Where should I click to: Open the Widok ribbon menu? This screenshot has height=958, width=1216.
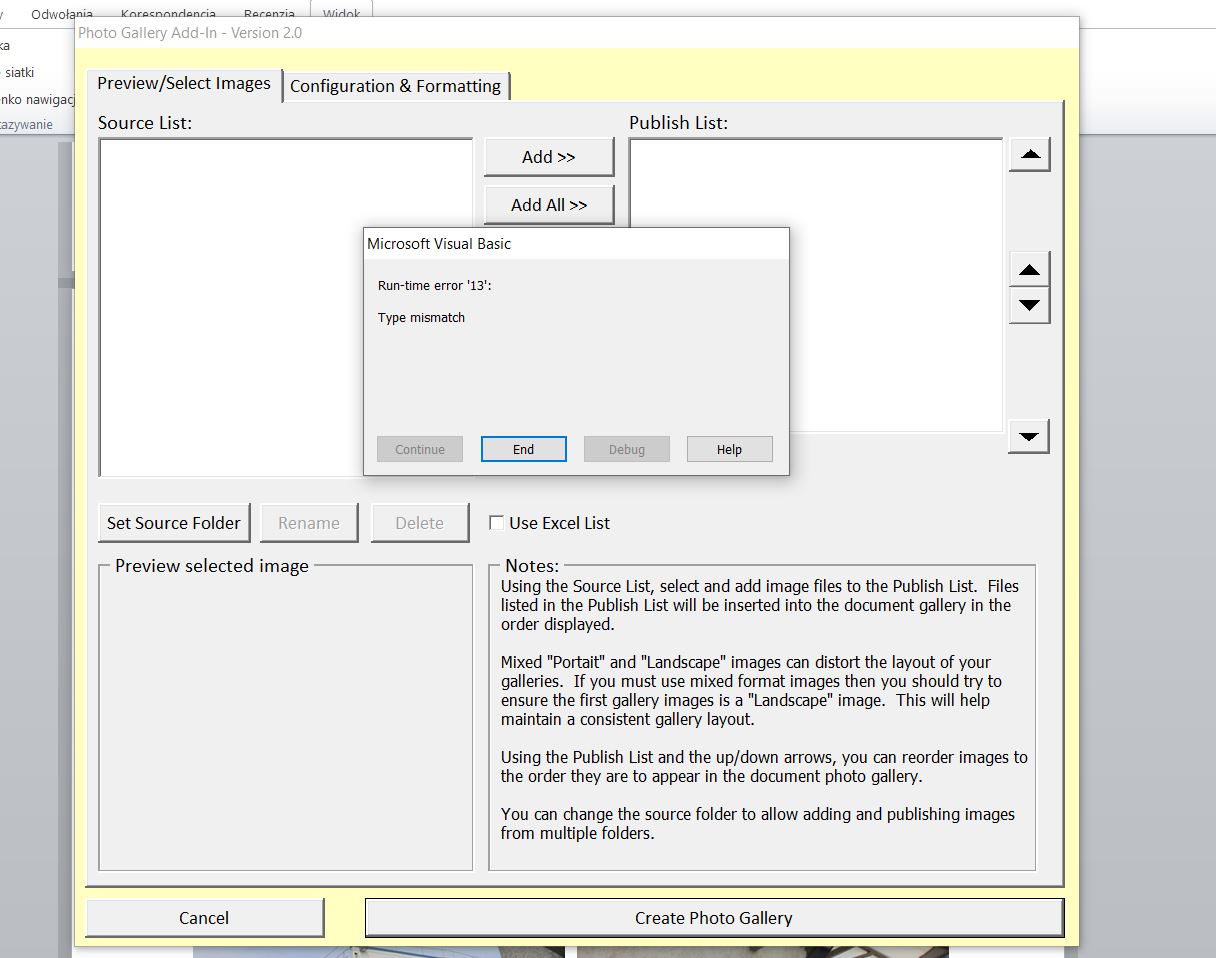[x=341, y=14]
